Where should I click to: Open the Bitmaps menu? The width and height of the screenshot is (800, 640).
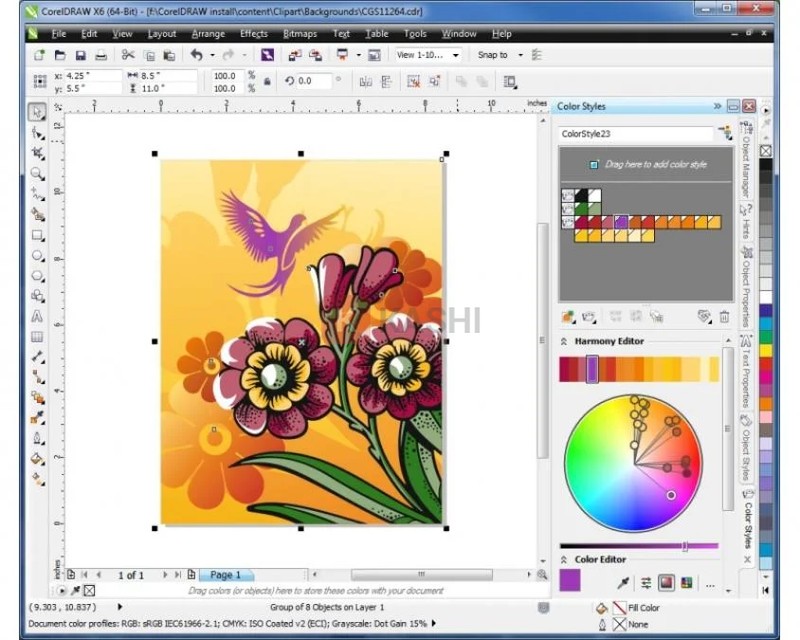point(299,33)
